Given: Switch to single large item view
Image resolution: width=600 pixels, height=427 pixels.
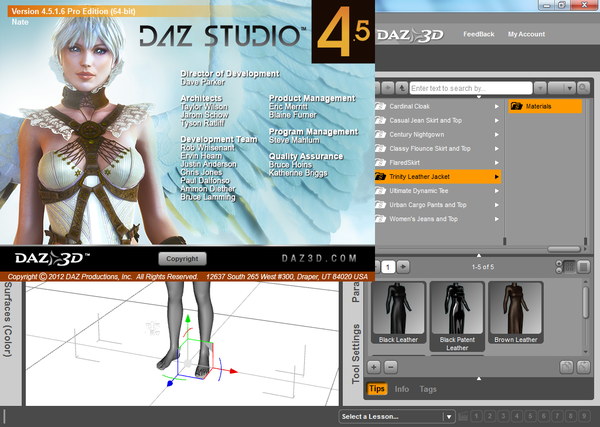Looking at the screenshot, I should [584, 267].
